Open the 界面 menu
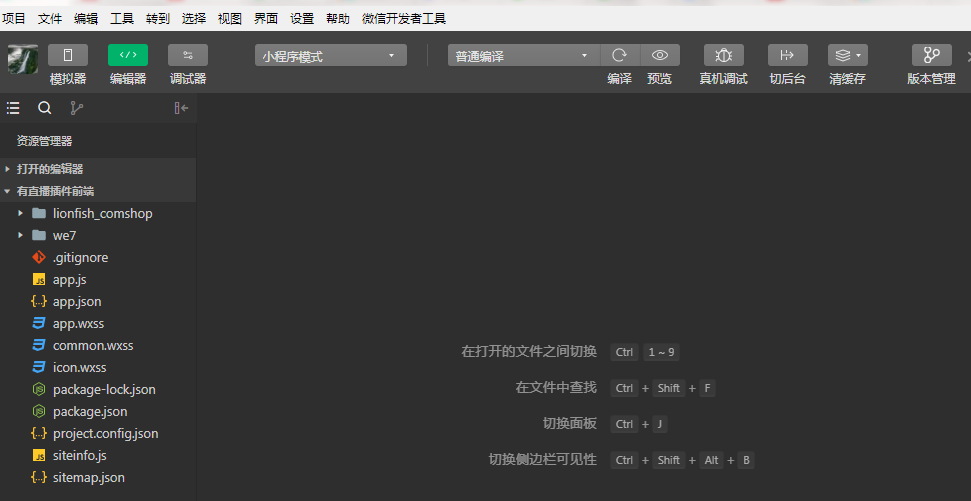 tap(266, 19)
